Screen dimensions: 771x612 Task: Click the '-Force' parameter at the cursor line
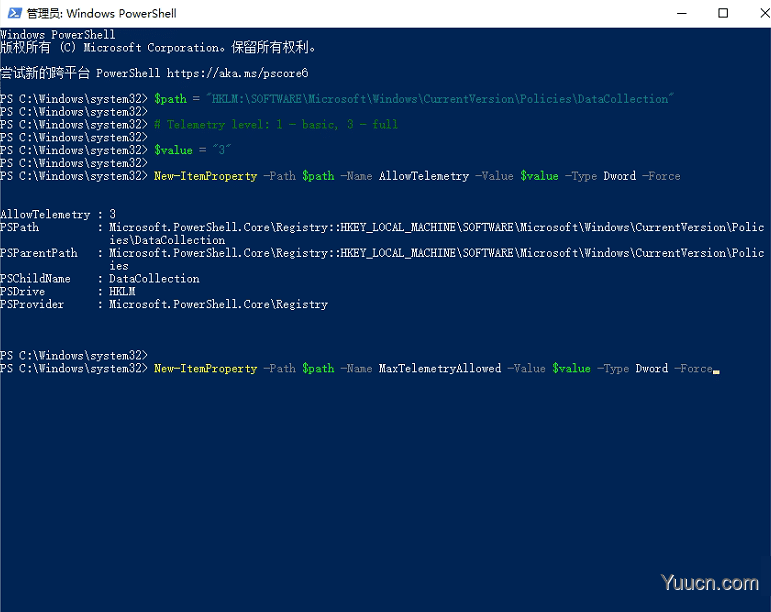click(x=693, y=369)
